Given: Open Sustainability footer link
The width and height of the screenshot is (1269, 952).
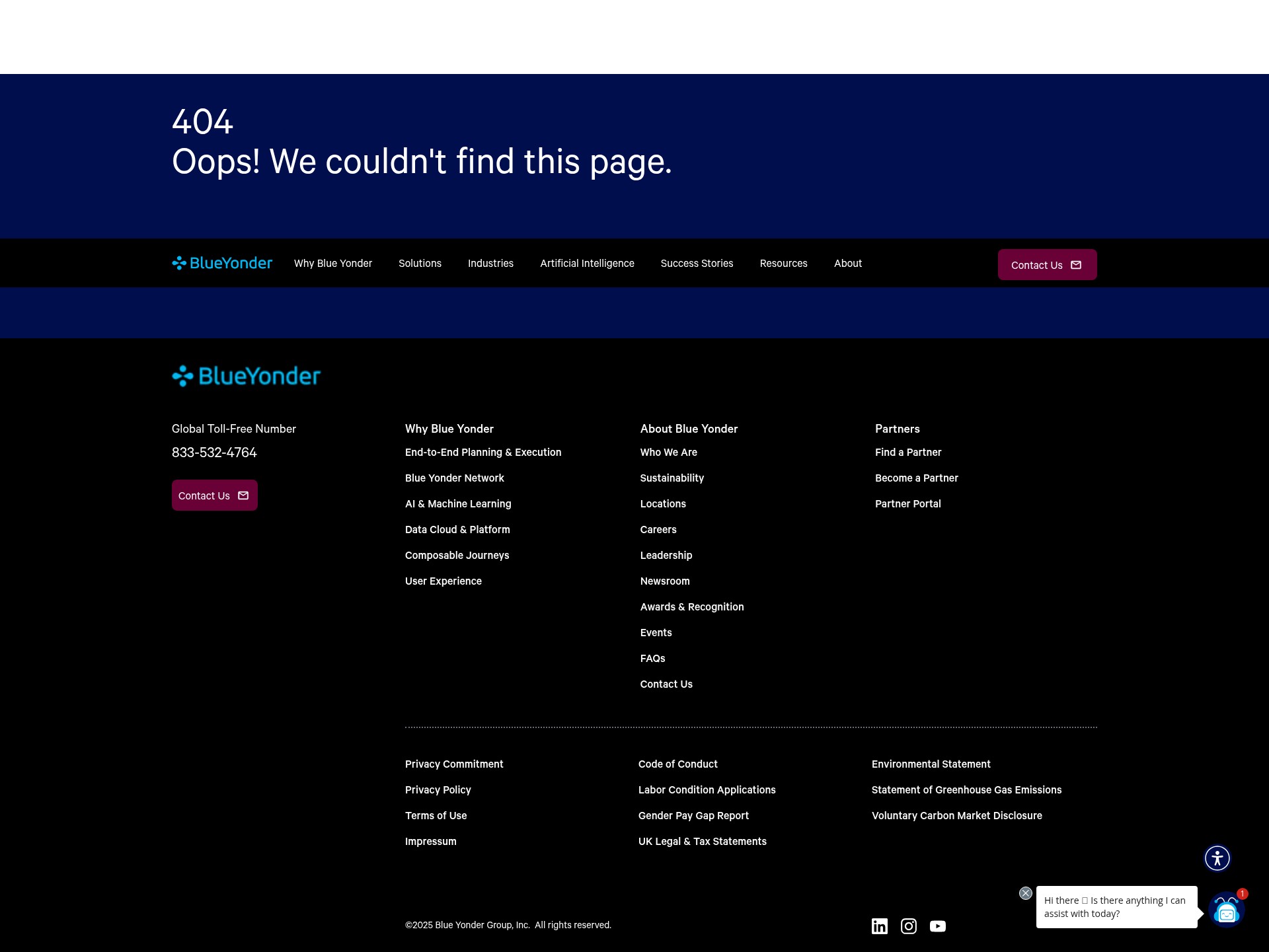Looking at the screenshot, I should point(672,478).
